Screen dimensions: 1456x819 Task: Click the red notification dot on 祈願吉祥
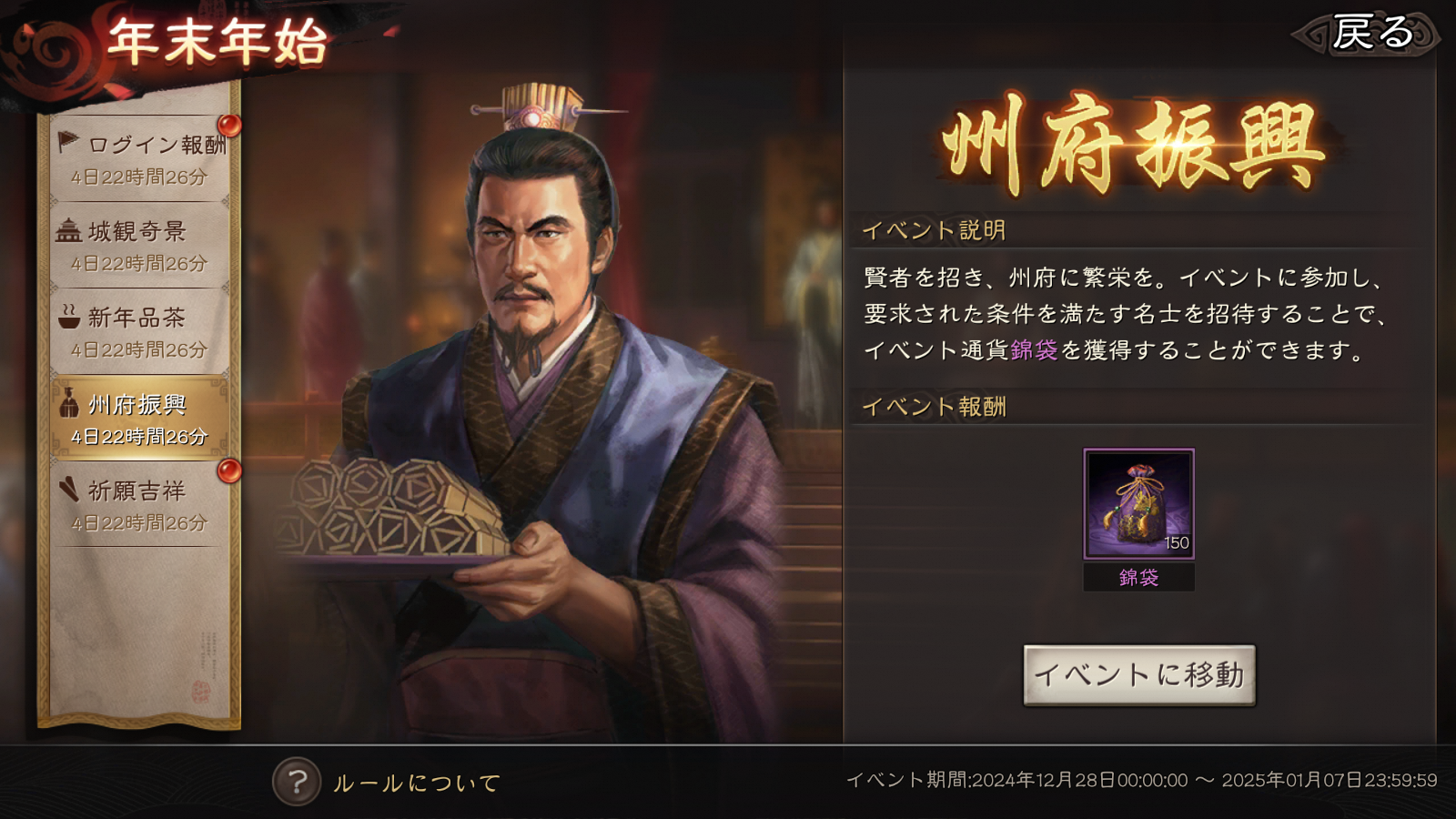pyautogui.click(x=229, y=470)
